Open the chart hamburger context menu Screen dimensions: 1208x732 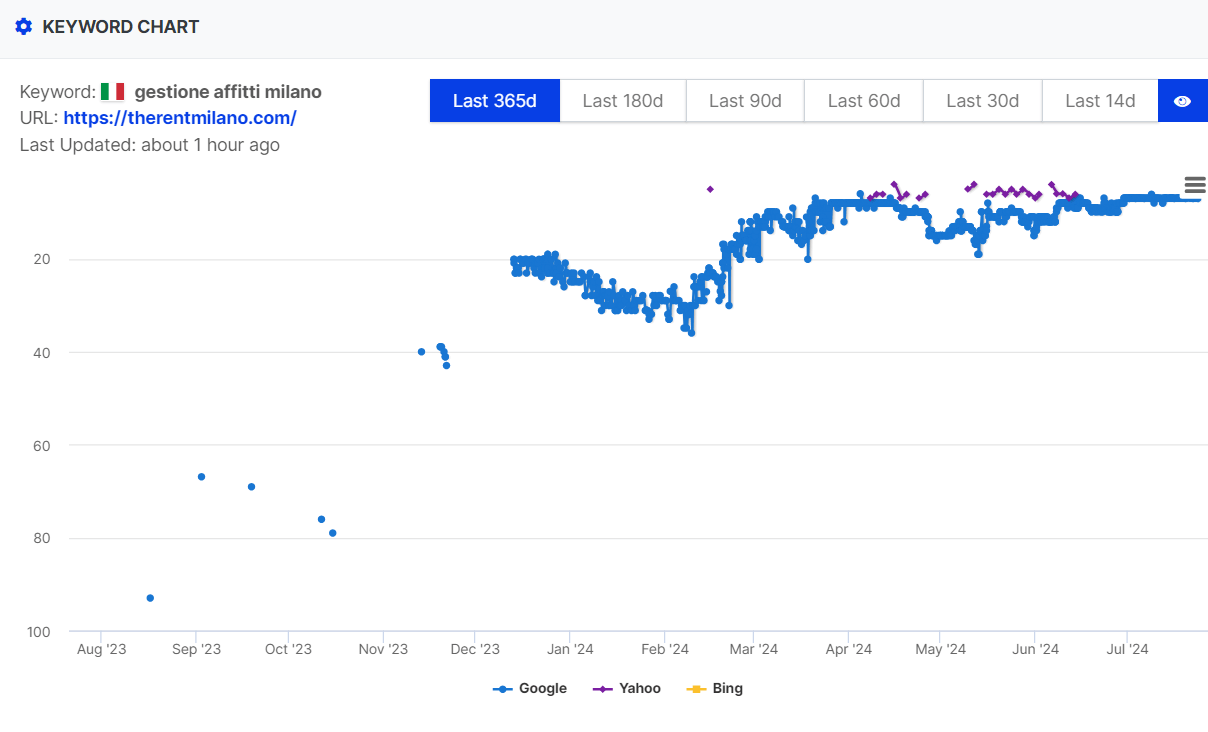pyautogui.click(x=1194, y=185)
